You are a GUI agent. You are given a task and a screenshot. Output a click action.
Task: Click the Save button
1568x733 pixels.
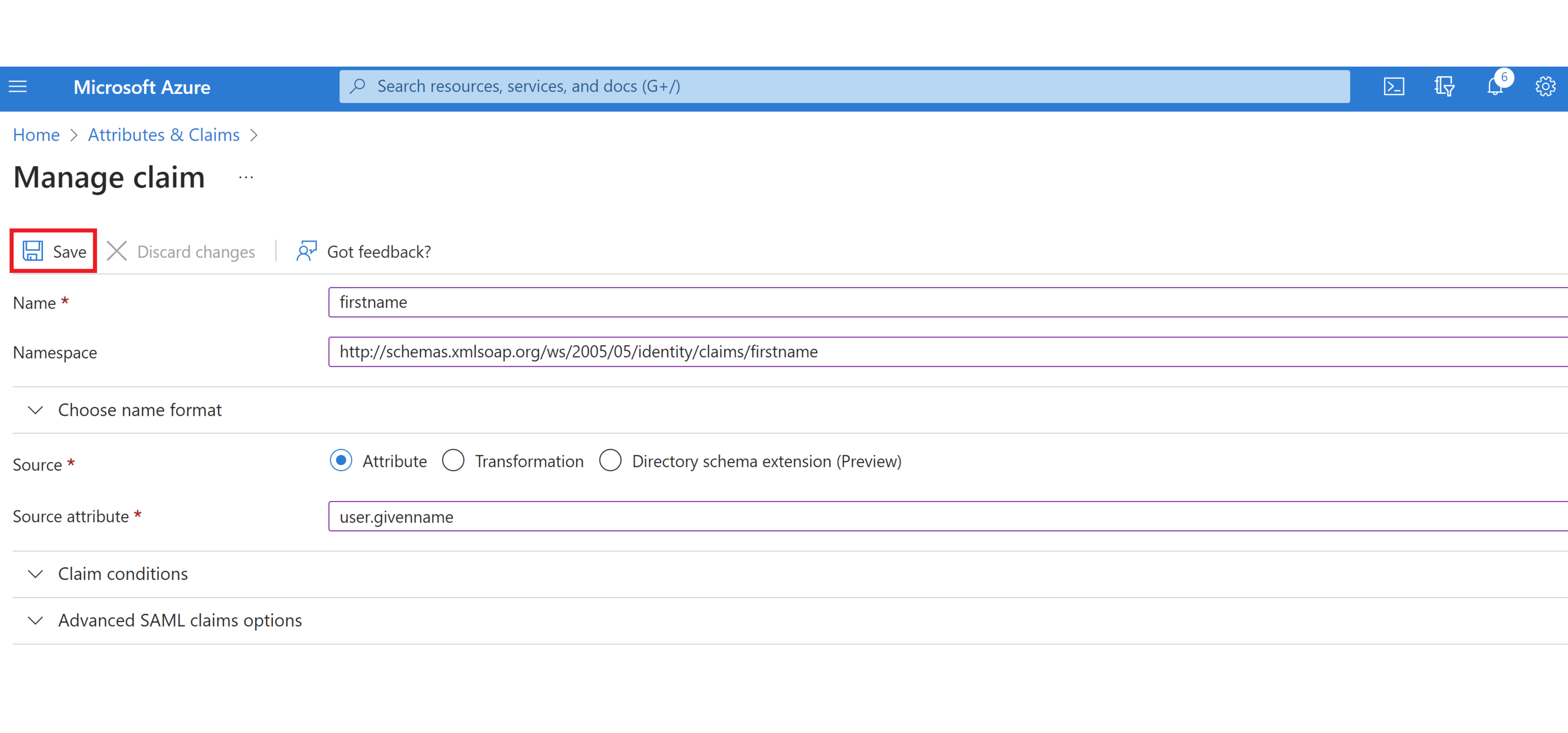click(54, 251)
